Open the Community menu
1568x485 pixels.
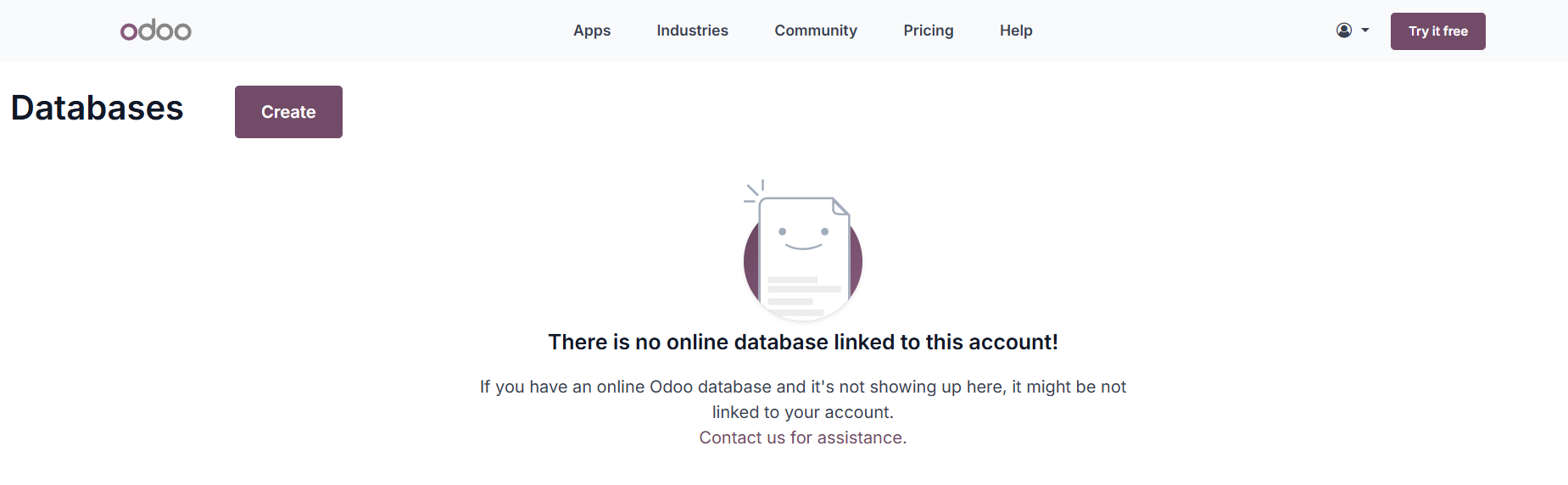(816, 31)
